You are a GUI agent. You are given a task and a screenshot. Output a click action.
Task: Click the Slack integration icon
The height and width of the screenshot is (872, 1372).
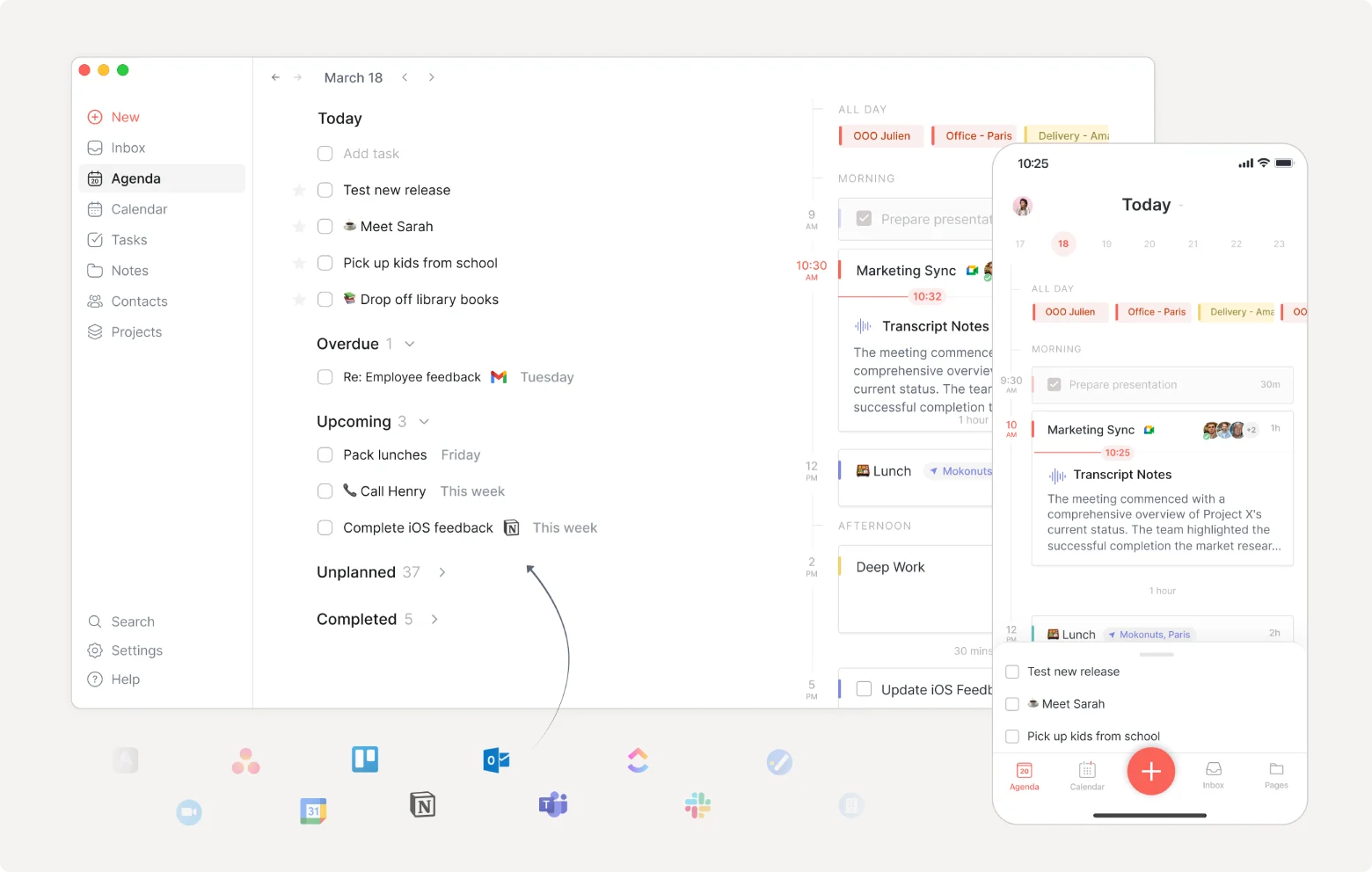coord(697,805)
